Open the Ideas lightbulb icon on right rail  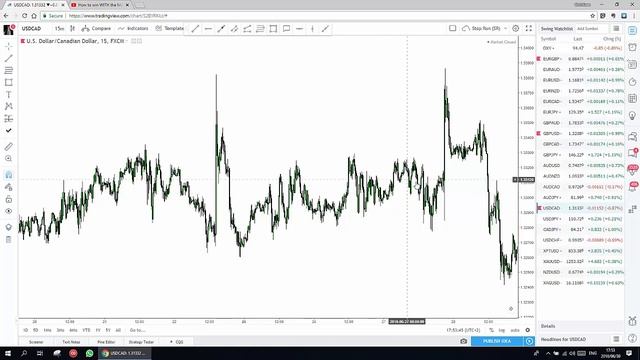pos(633,116)
